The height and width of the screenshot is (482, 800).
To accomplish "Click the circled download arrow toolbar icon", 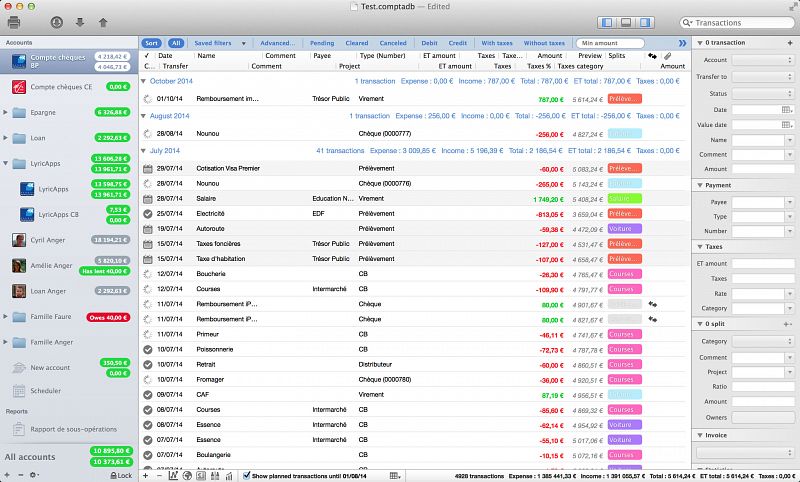I will point(57,22).
